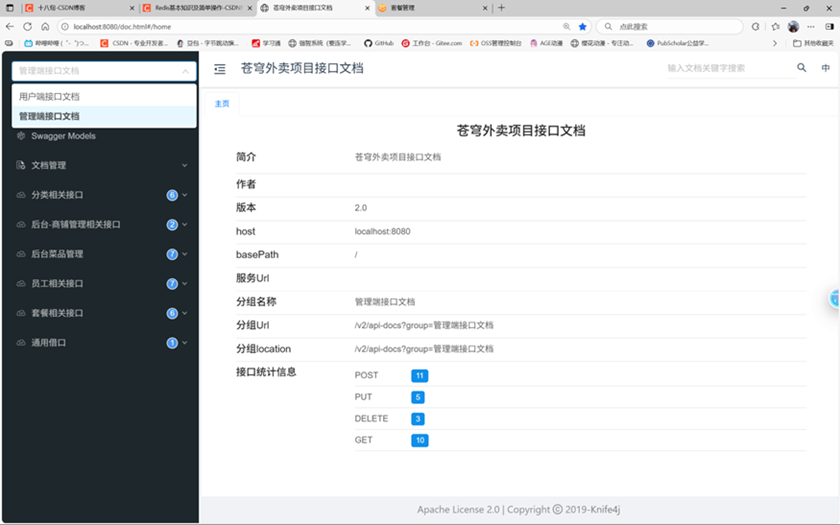This screenshot has height=525, width=840.
Task: Click the cloud icon beside 员工相关接口
Action: [20, 283]
